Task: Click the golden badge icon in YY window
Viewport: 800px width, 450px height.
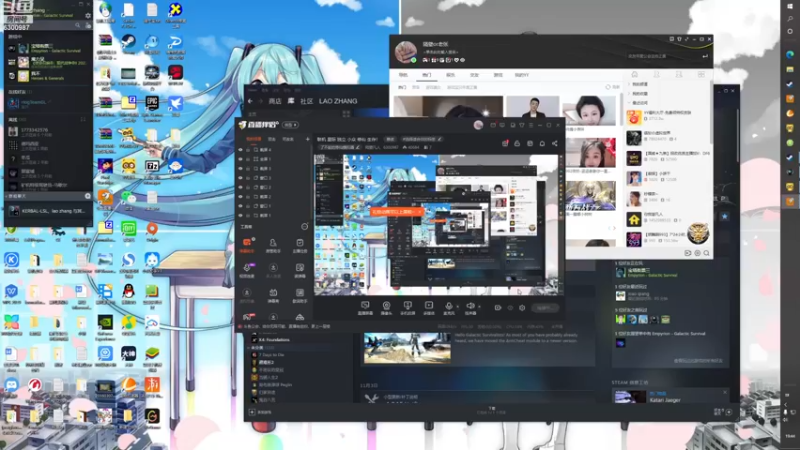Action: point(698,233)
